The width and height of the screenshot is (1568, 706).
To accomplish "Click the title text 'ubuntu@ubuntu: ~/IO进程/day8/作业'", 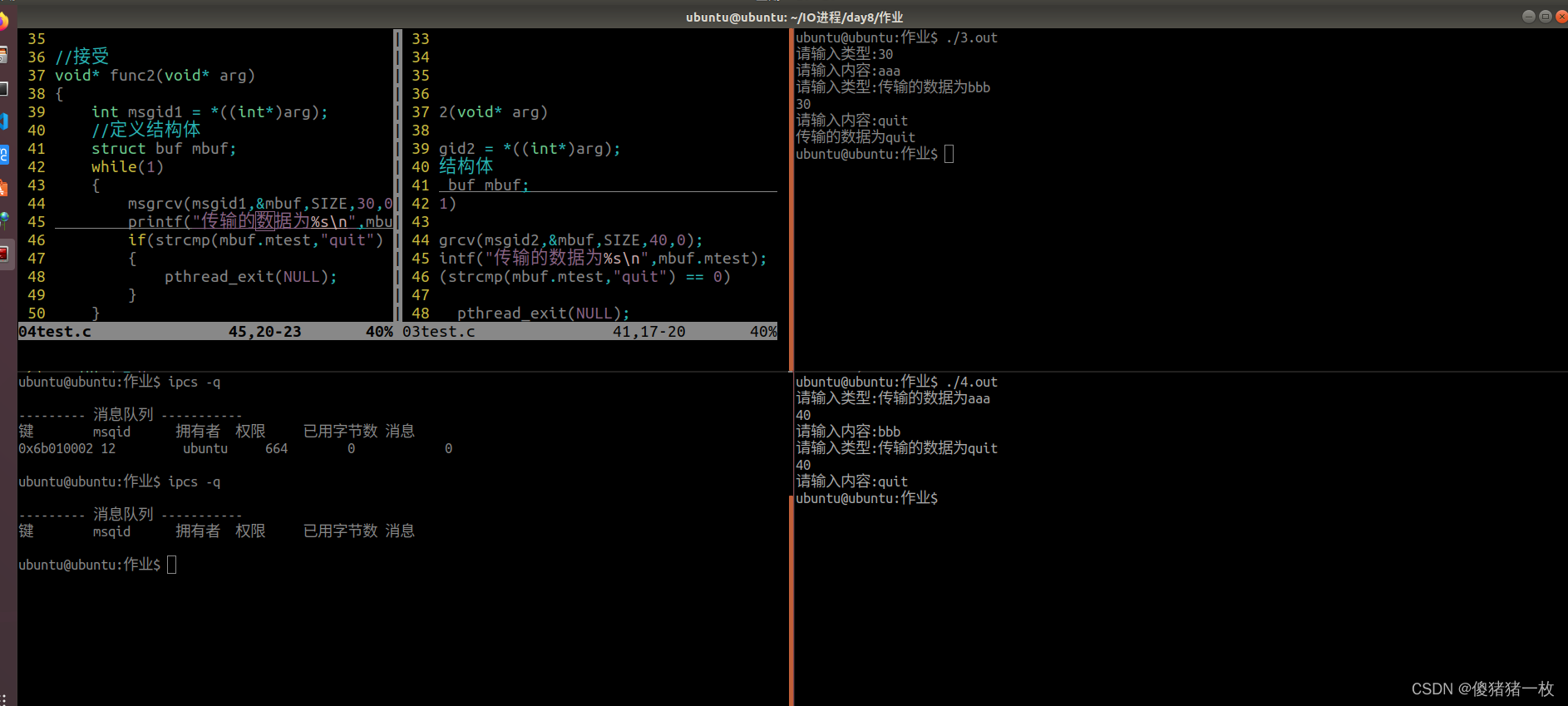I will tap(794, 17).
